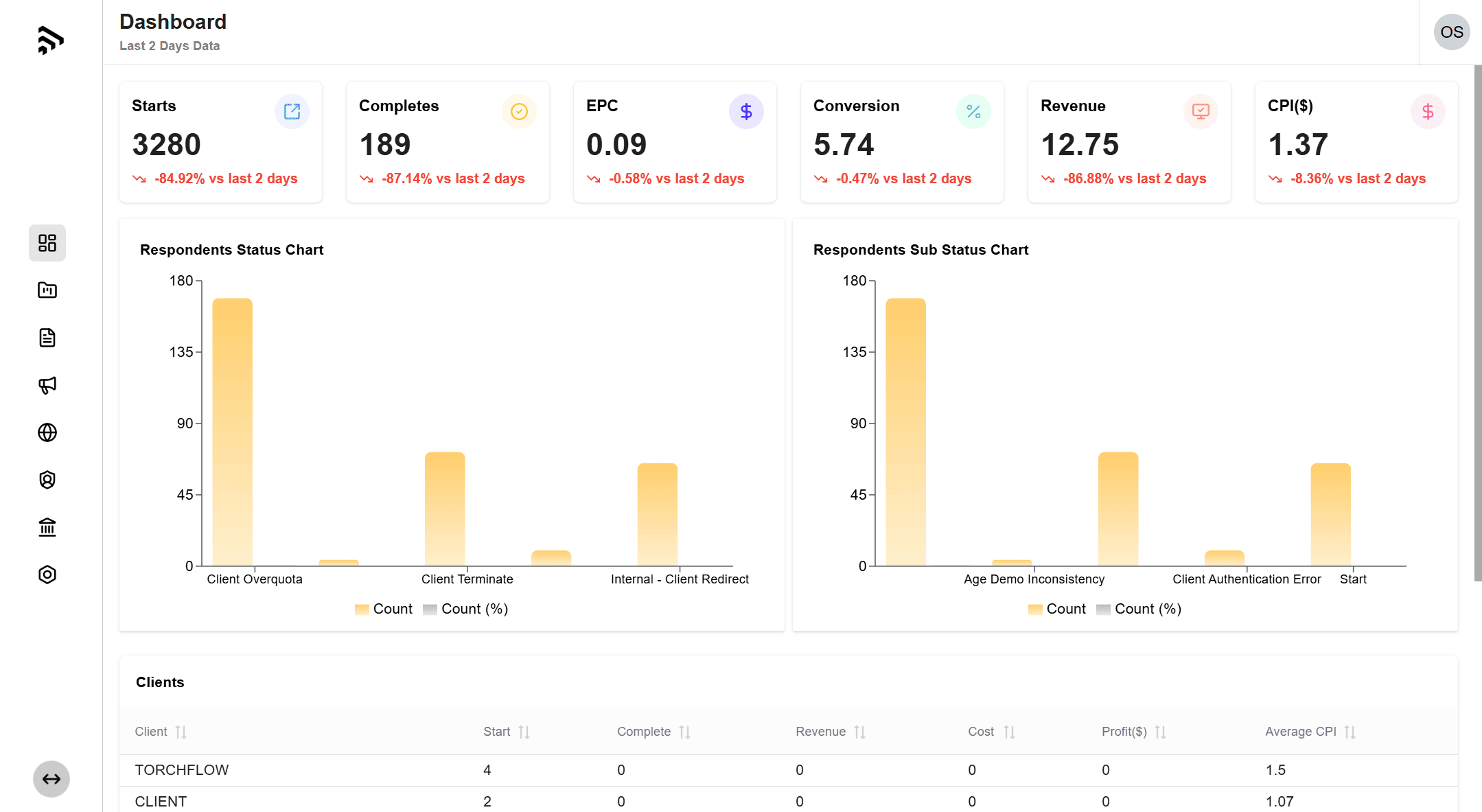
Task: Toggle Count (%) series in Status Chart legend
Action: pos(466,609)
